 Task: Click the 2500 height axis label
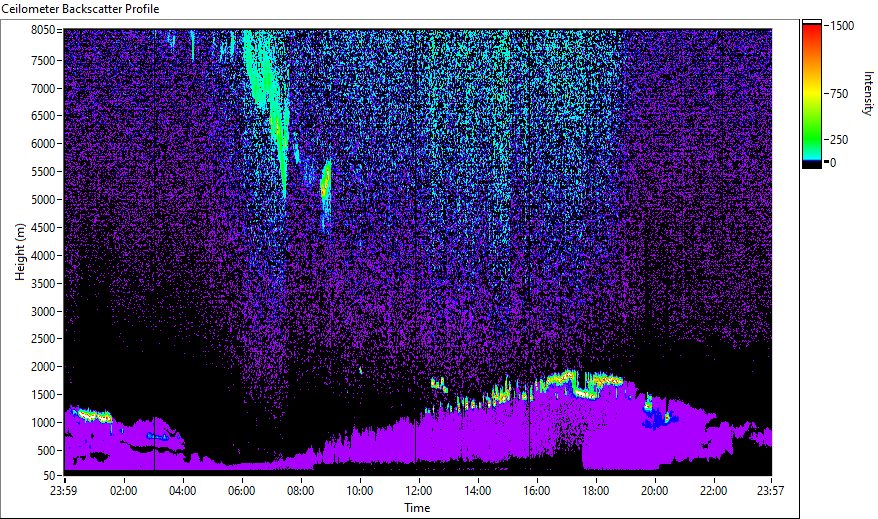coord(43,339)
